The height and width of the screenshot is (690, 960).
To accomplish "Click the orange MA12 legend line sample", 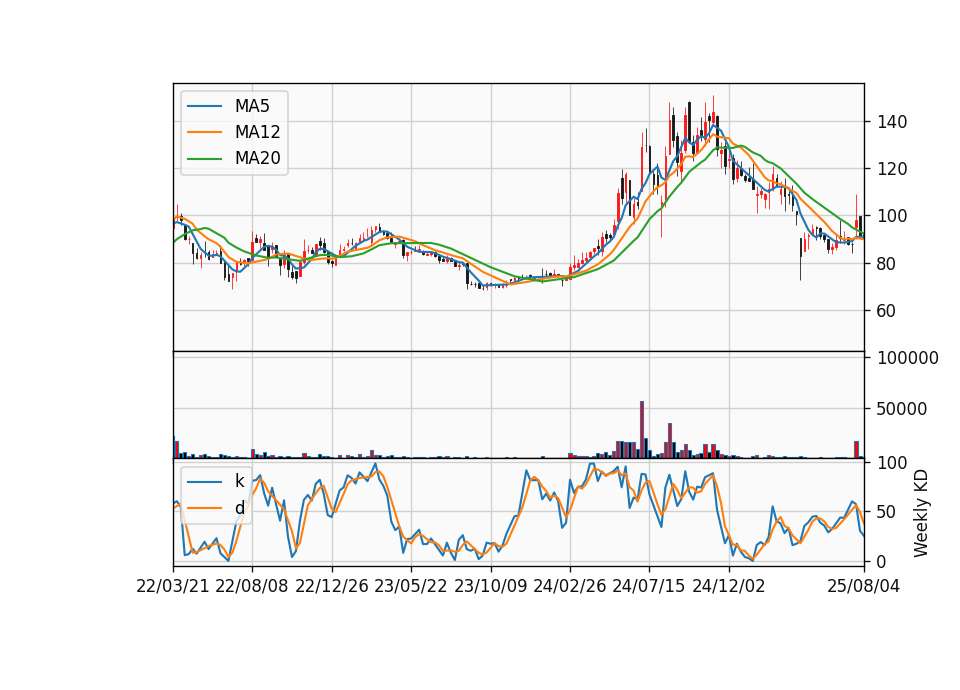I will [x=204, y=132].
